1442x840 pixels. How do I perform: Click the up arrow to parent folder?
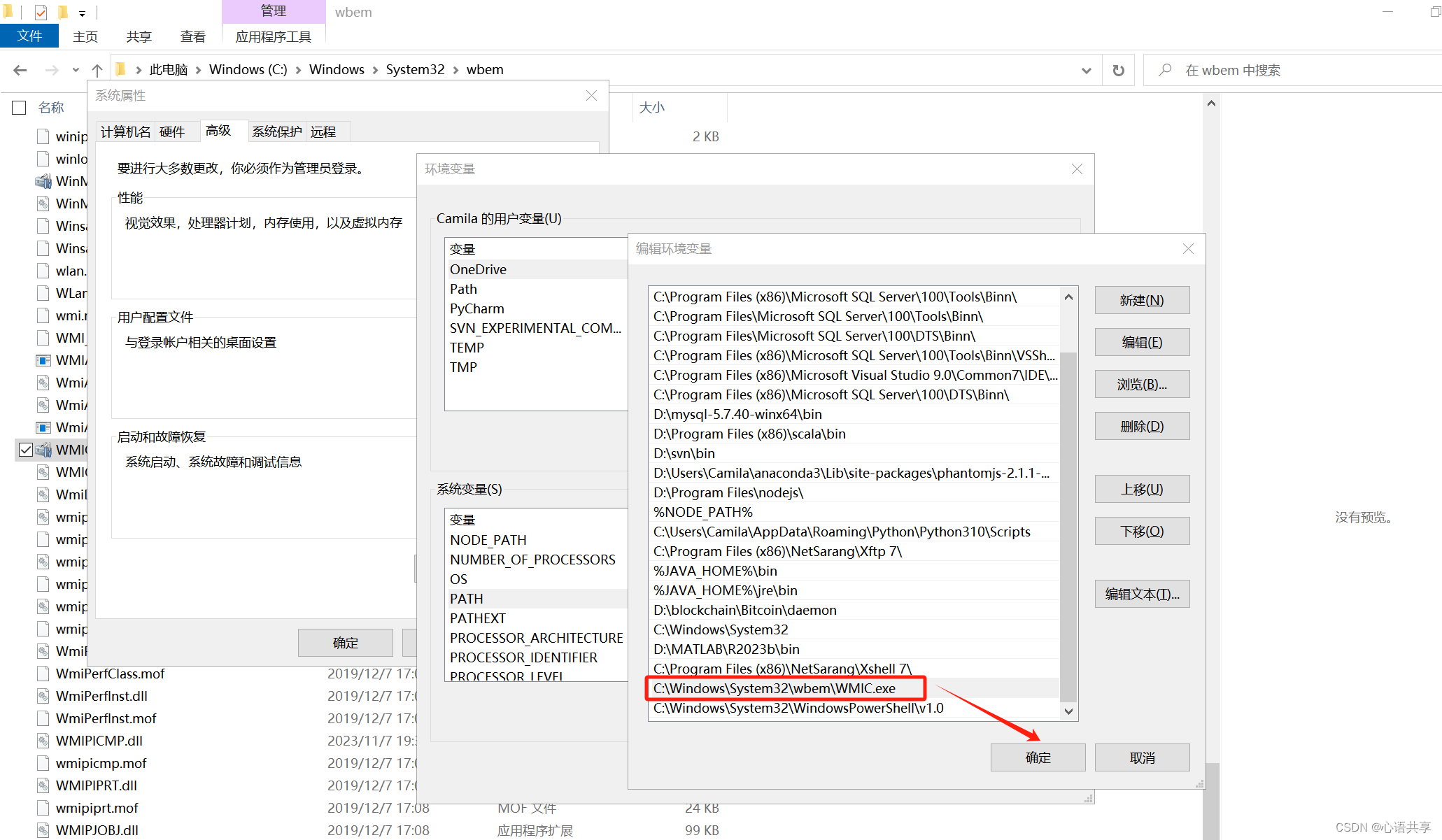[x=97, y=69]
